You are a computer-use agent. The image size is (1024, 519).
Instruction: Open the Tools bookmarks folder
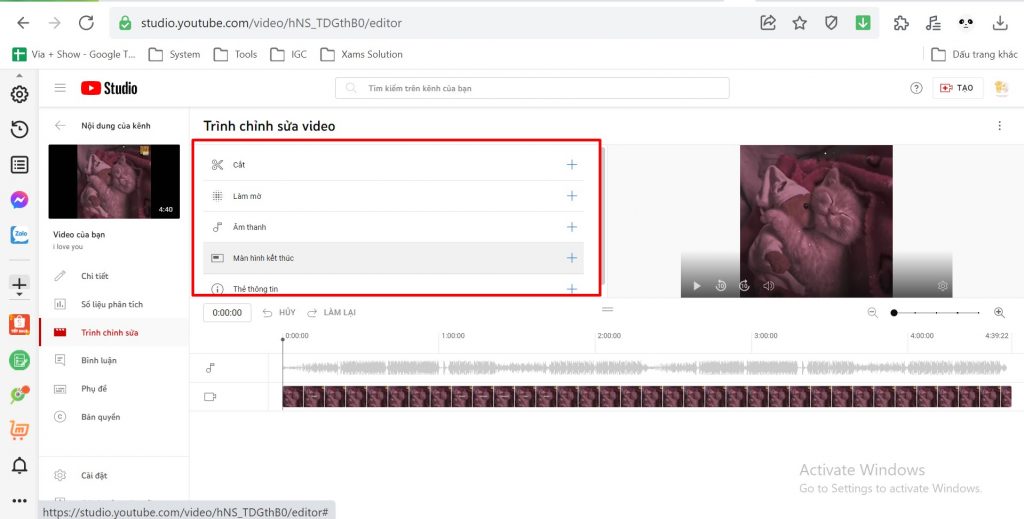236,54
